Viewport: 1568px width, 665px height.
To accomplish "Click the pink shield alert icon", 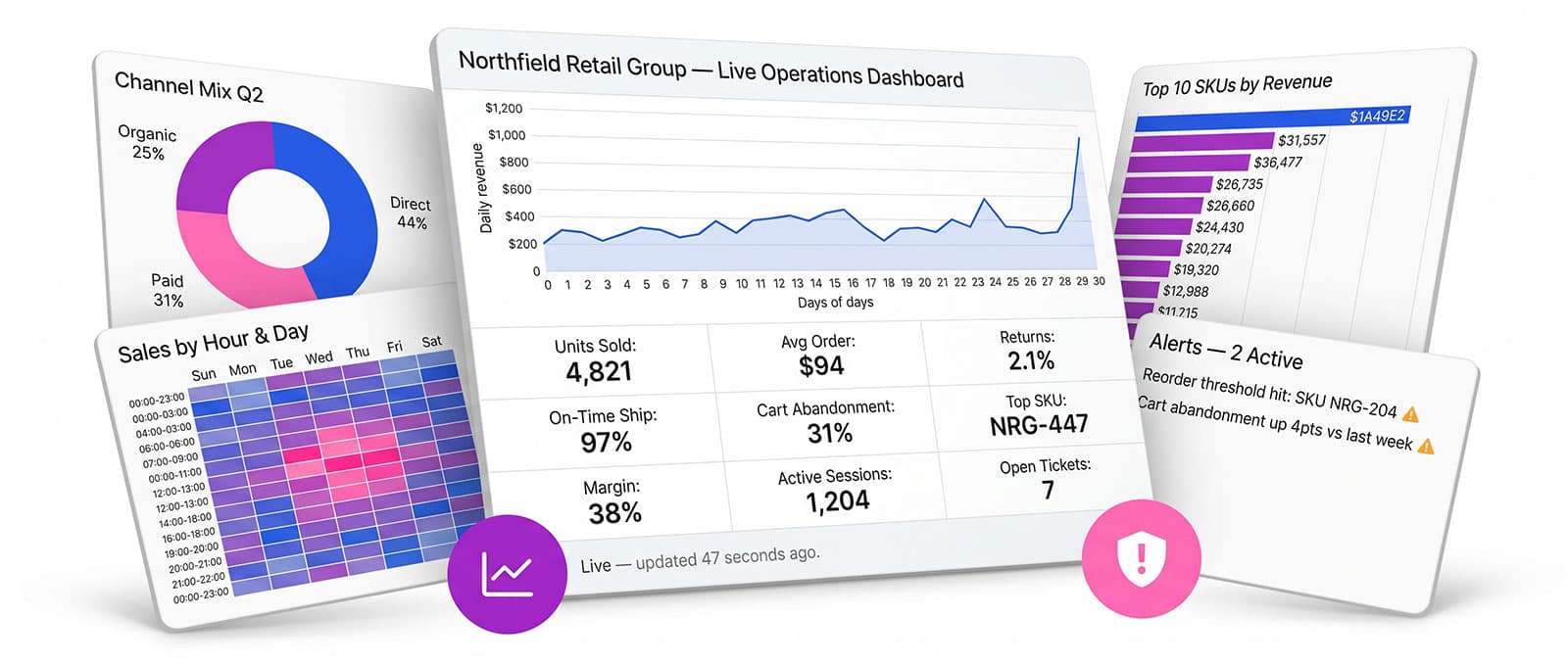I will coord(1141,558).
